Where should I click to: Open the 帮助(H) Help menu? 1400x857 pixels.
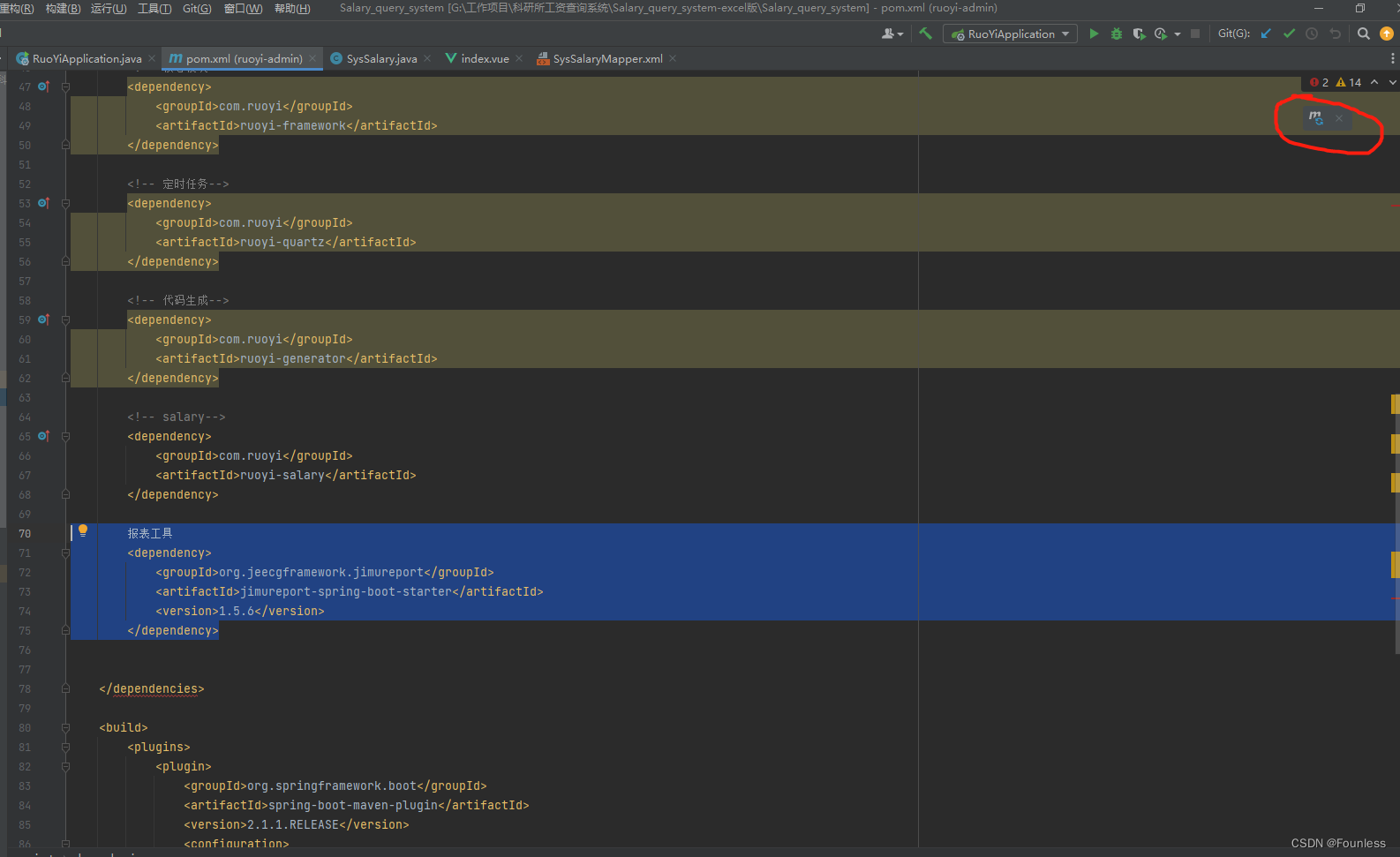pos(292,8)
